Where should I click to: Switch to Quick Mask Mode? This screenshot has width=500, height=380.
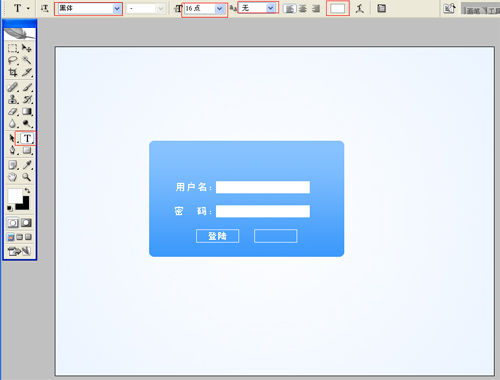point(27,223)
